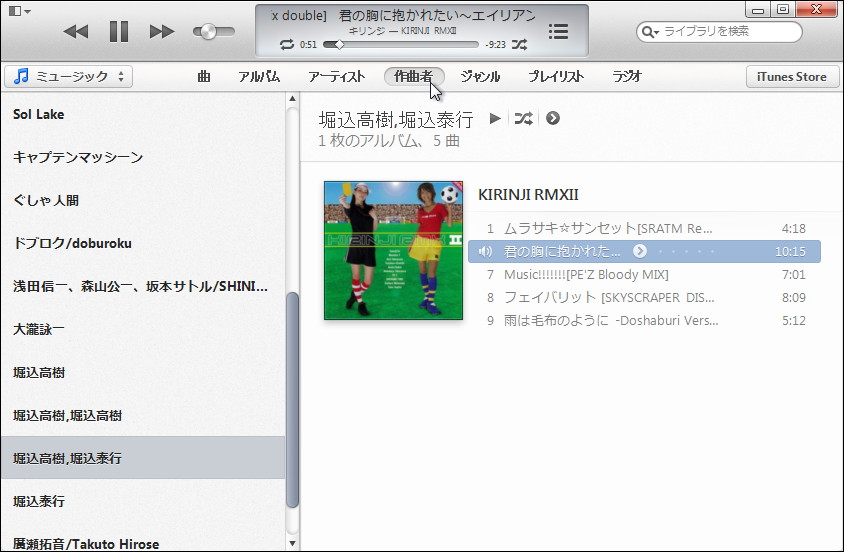Select composer 大瀧詠一
The width and height of the screenshot is (844, 552).
pyautogui.click(x=143, y=329)
